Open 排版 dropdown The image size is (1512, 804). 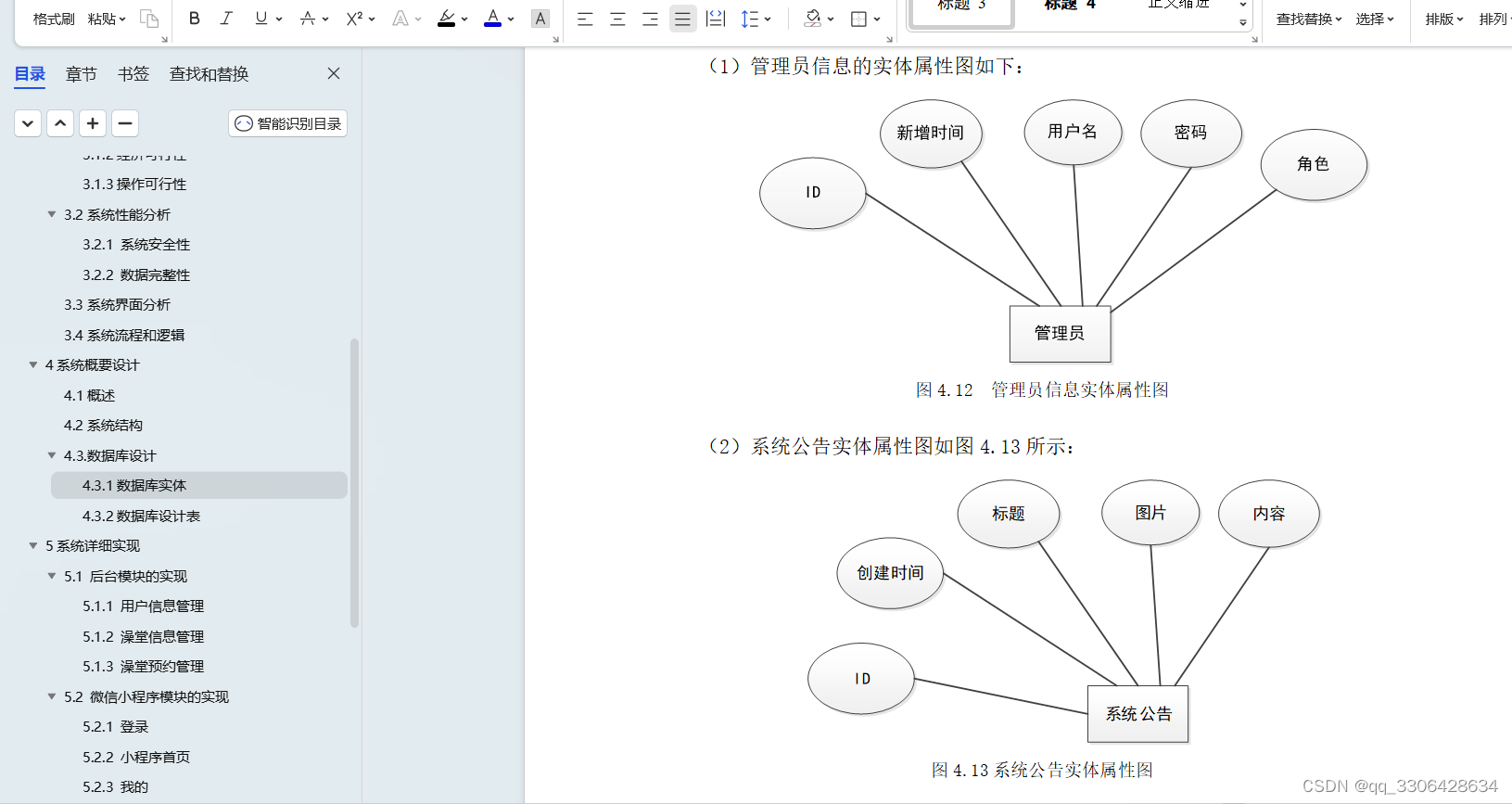tap(1444, 19)
